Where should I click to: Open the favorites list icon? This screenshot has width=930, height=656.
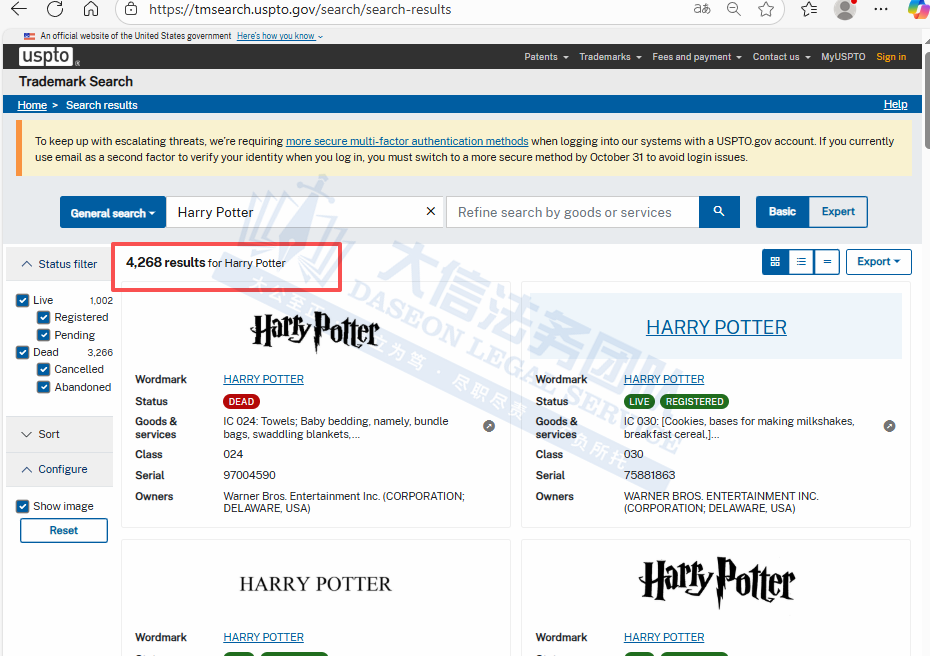pyautogui.click(x=809, y=9)
